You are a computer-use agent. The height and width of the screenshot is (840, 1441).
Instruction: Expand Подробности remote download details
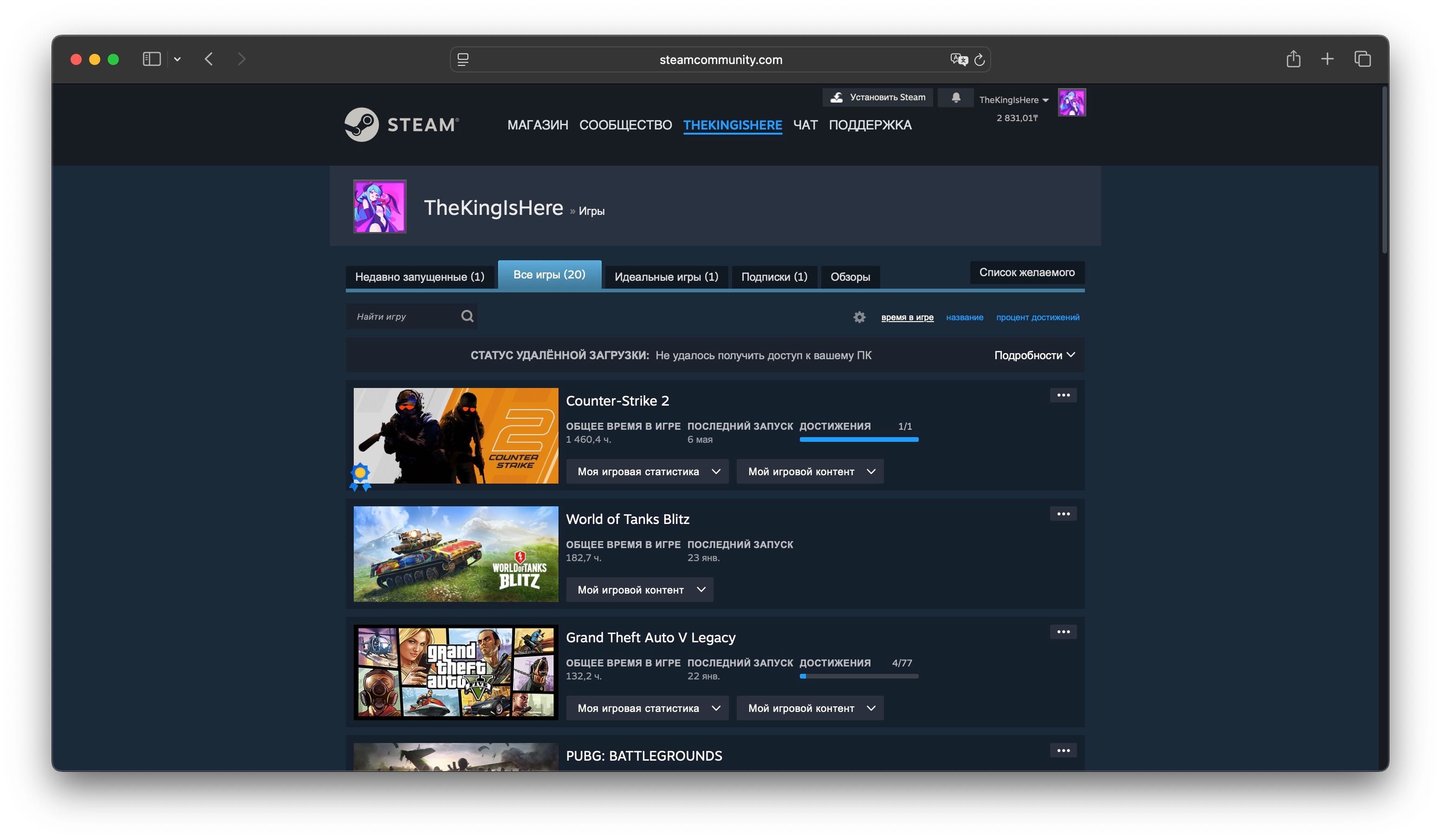(x=1034, y=355)
